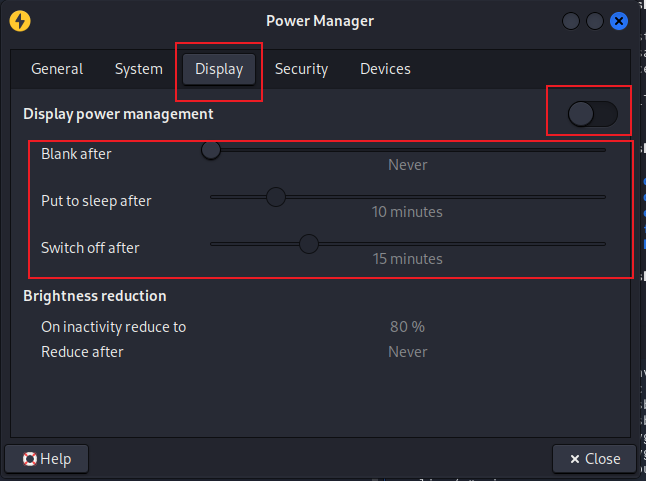Maximize the Power Manager window
Image resolution: width=646 pixels, height=481 pixels.
click(x=595, y=20)
